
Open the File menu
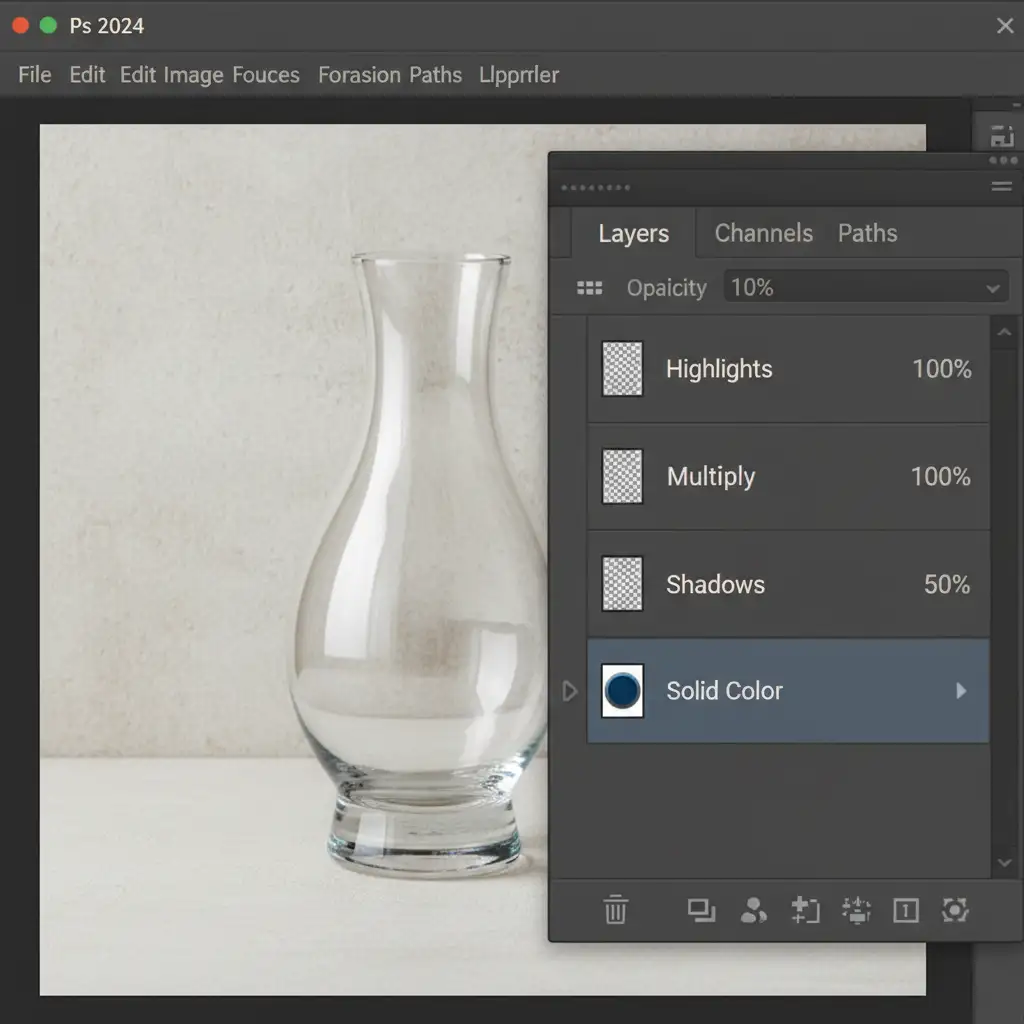(x=35, y=75)
